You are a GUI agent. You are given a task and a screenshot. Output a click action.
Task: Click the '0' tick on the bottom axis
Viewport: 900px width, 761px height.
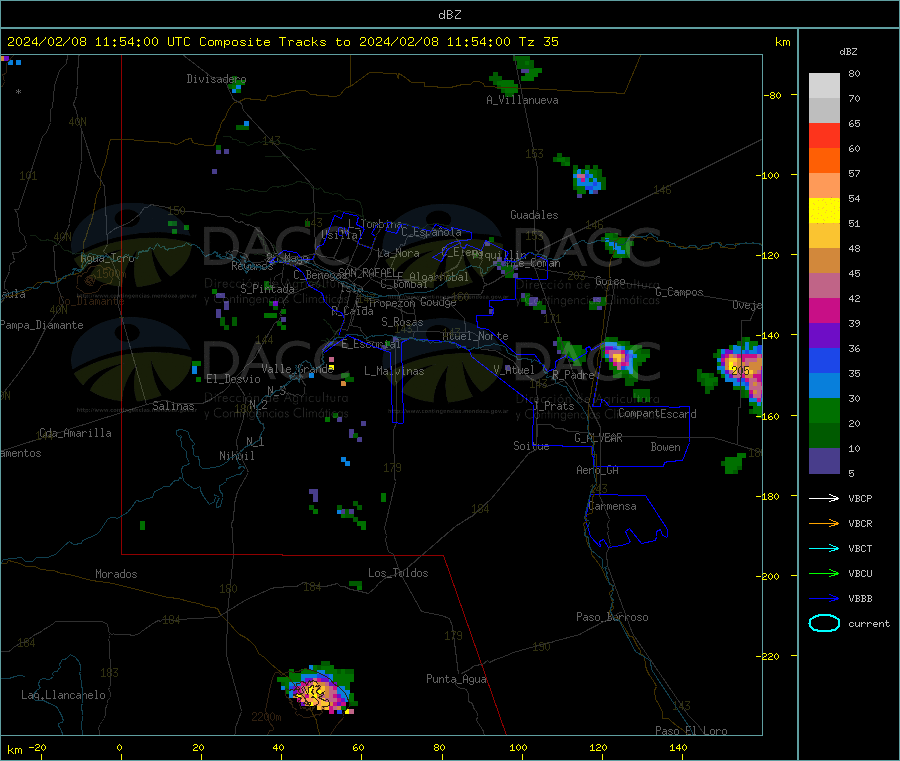point(119,747)
